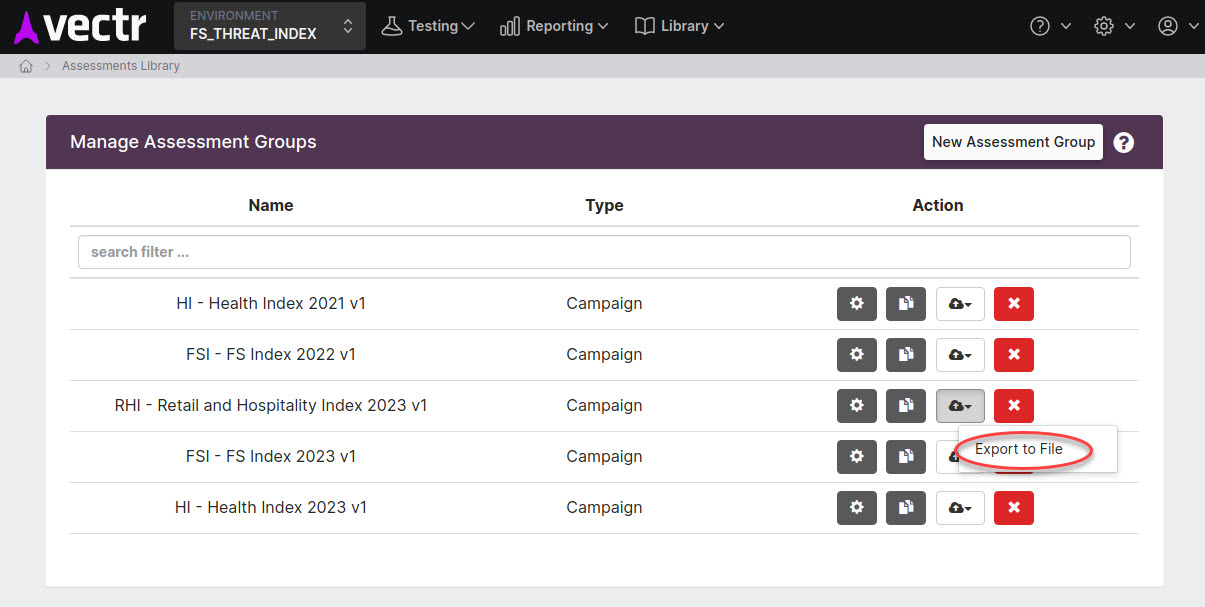1205x607 pixels.
Task: Choose Export to File from the menu
Action: coord(1019,449)
